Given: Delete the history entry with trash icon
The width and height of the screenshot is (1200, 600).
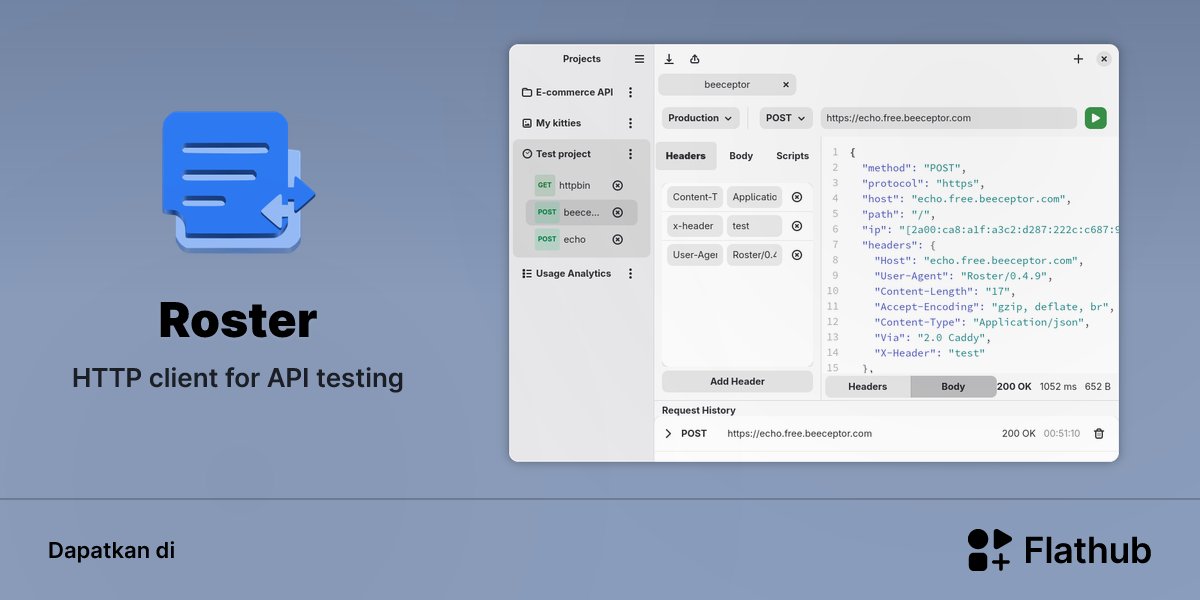Looking at the screenshot, I should [1099, 433].
